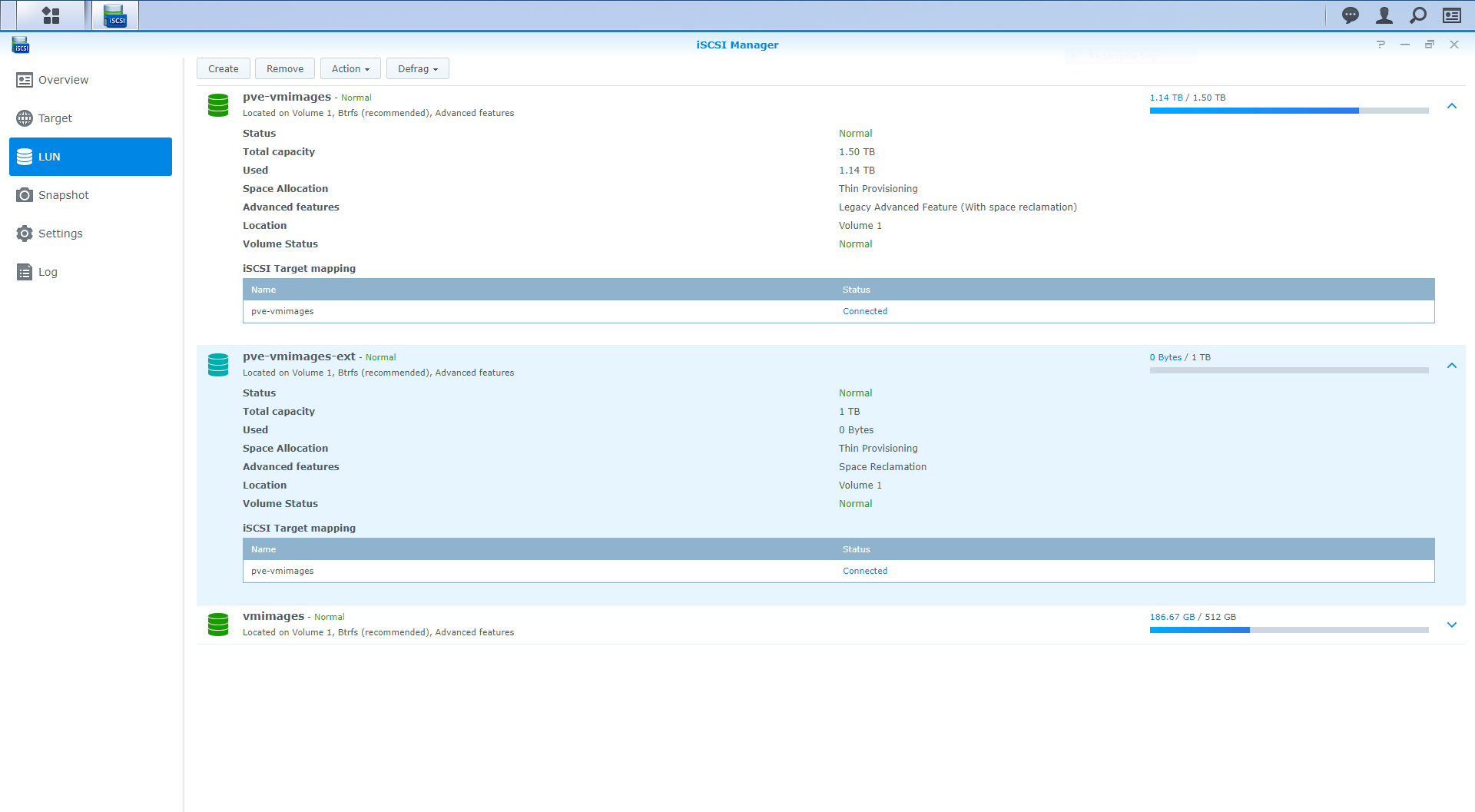Open the notifications icon in the top bar

(1350, 15)
